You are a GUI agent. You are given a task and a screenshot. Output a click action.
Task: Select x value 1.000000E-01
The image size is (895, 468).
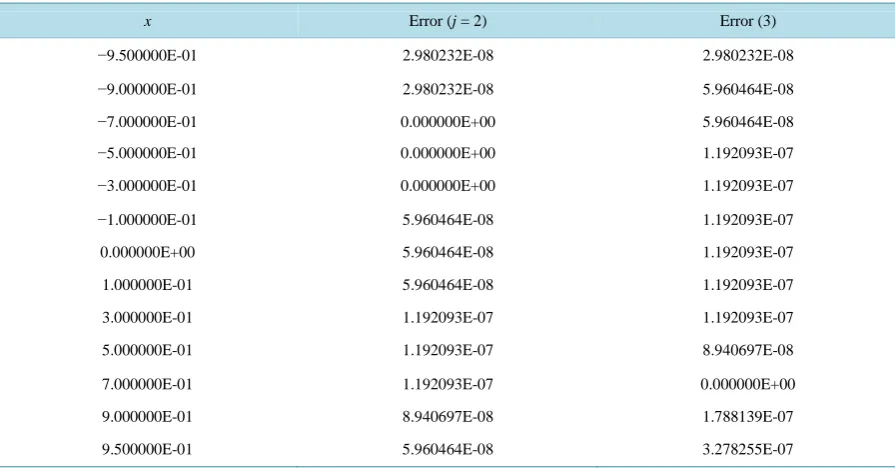147,285
